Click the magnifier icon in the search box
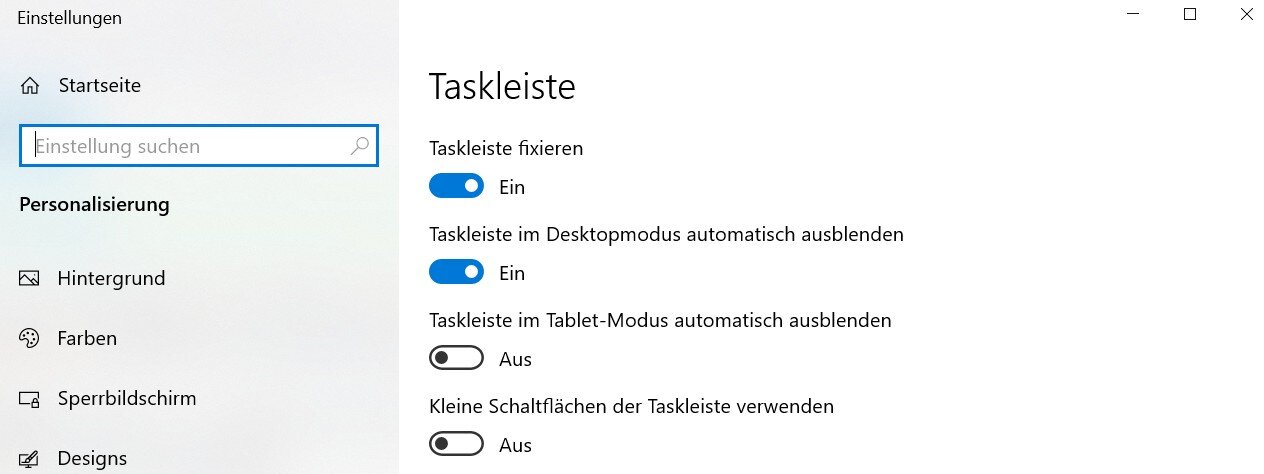The width and height of the screenshot is (1264, 474). [x=359, y=146]
